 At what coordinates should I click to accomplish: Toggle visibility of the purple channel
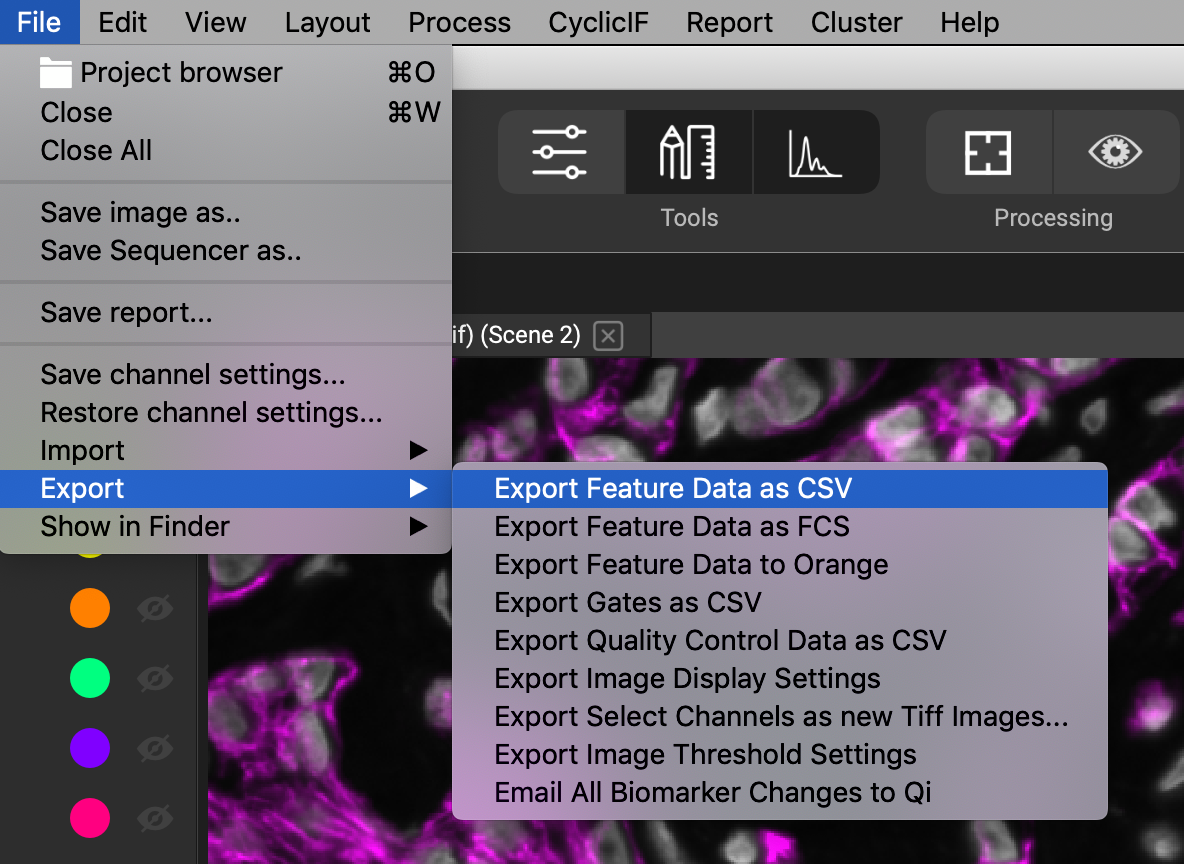pos(155,748)
